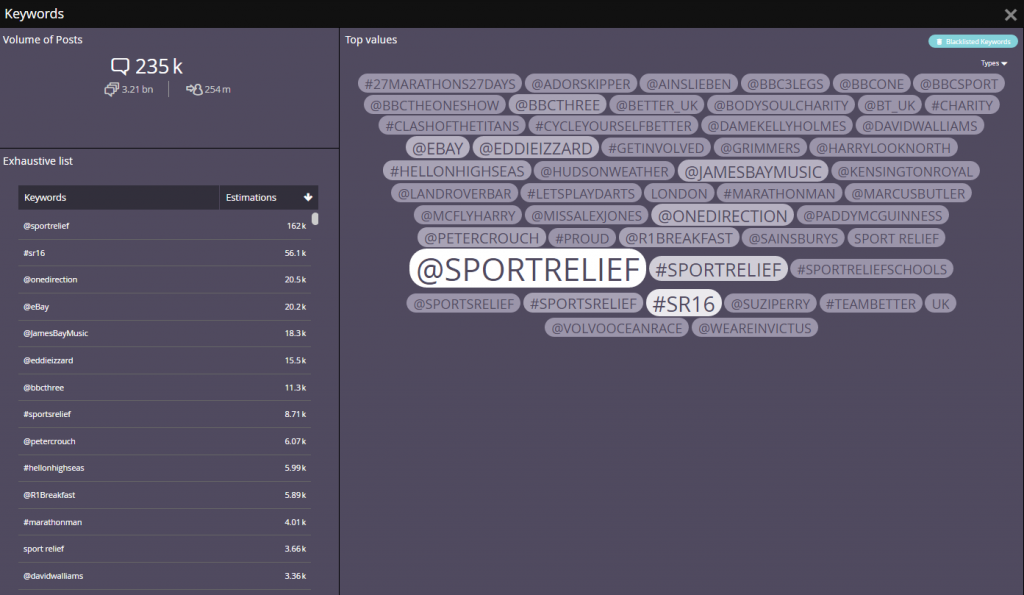The image size is (1024, 595).
Task: Select the @bbcthree row in the list
Action: 165,387
